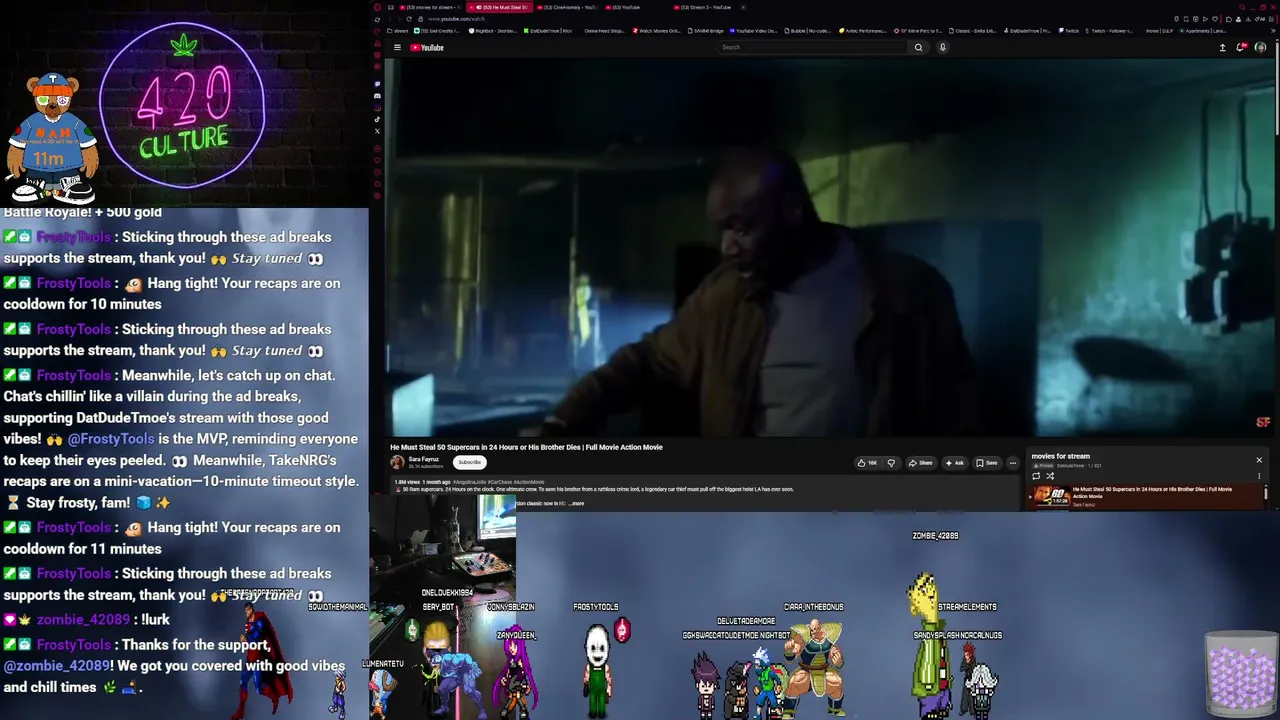Viewport: 1280px width, 720px height.
Task: Open the YouTube account avatar menu
Action: [1260, 47]
